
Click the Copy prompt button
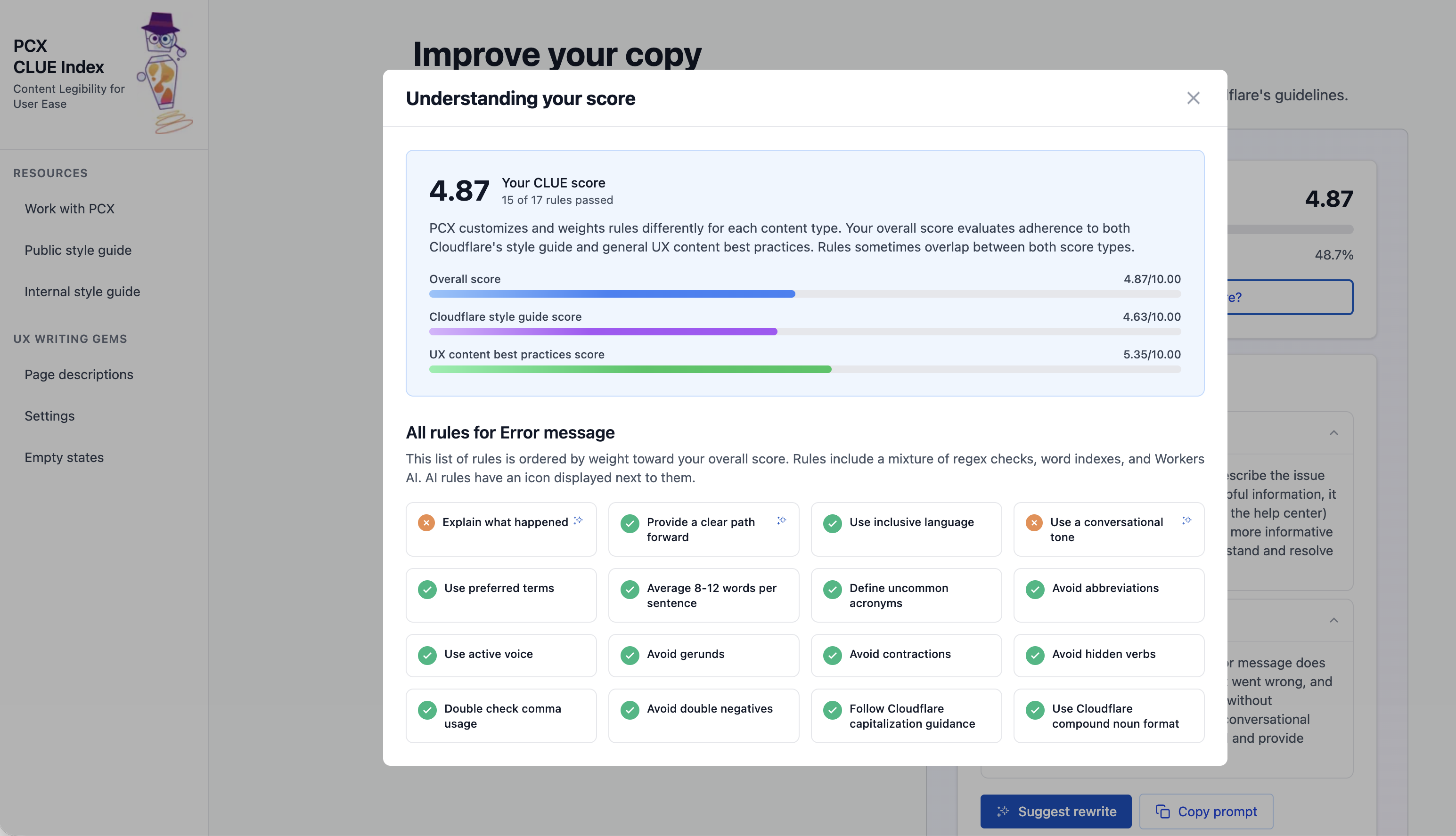tap(1206, 812)
